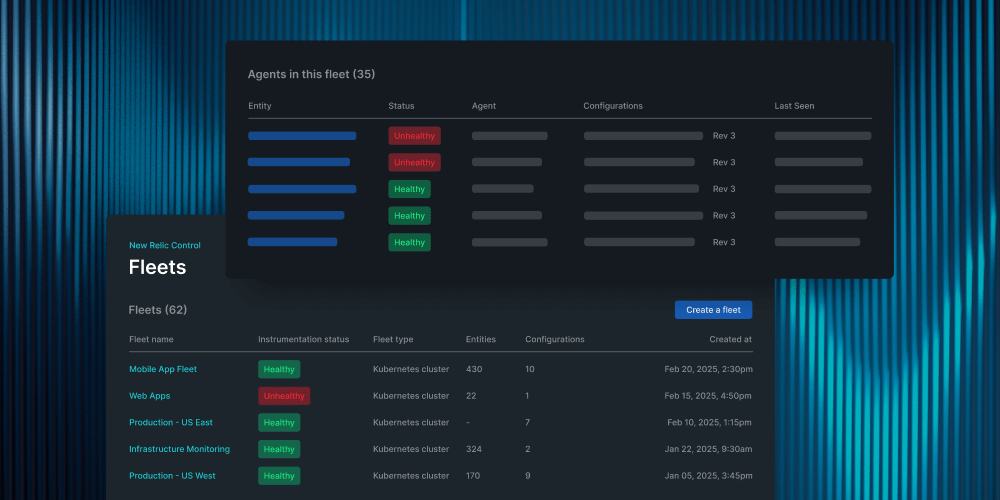The width and height of the screenshot is (1000, 500).
Task: Click the Unhealthy badge for Web Apps
Action: click(284, 396)
